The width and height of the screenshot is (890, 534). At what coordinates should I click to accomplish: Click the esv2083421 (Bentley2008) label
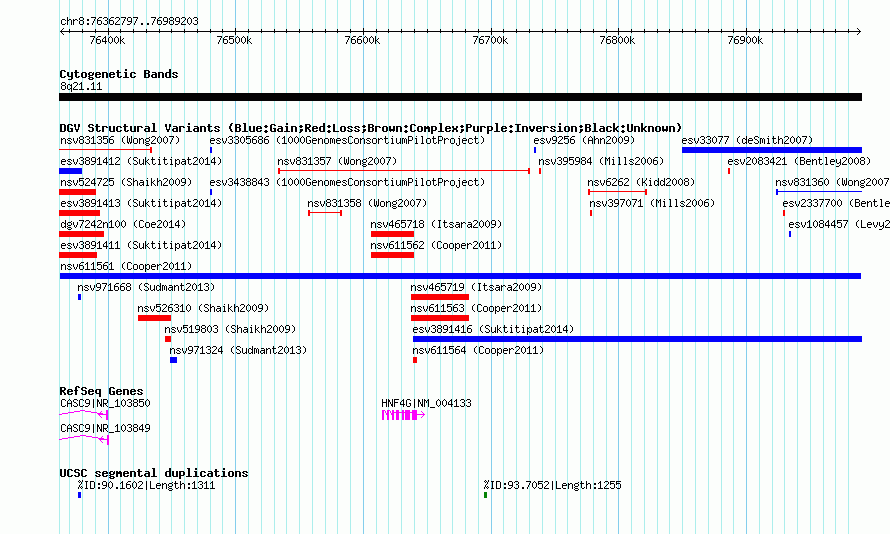point(799,161)
